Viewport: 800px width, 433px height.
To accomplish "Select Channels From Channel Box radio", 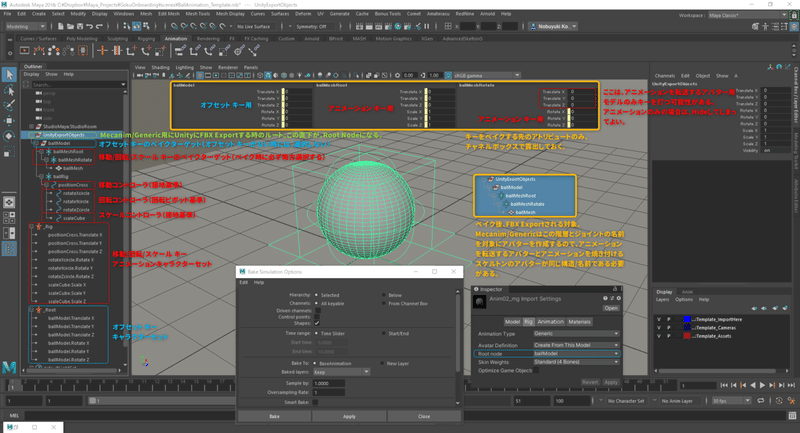I will pos(384,303).
